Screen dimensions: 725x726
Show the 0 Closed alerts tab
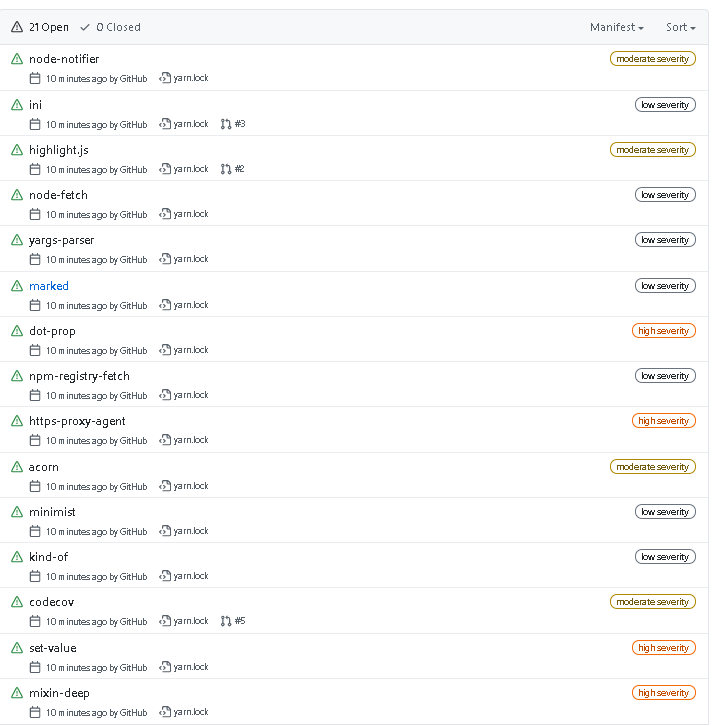(x=110, y=27)
